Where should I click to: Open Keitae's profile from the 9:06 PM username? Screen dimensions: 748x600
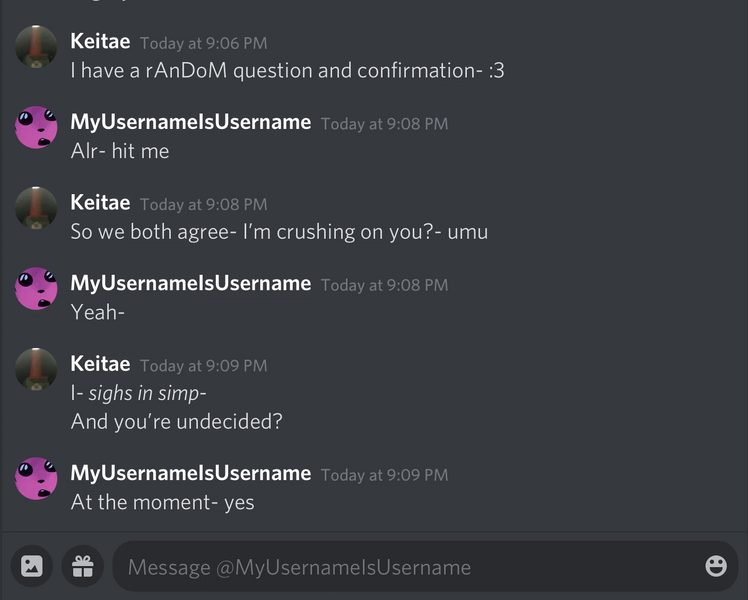(100, 41)
